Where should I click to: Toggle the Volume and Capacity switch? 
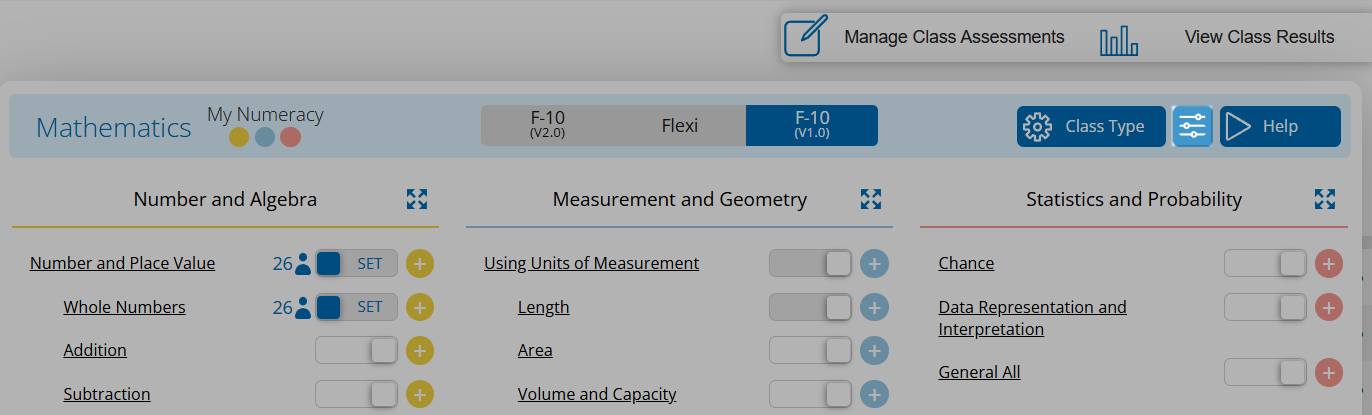click(810, 394)
